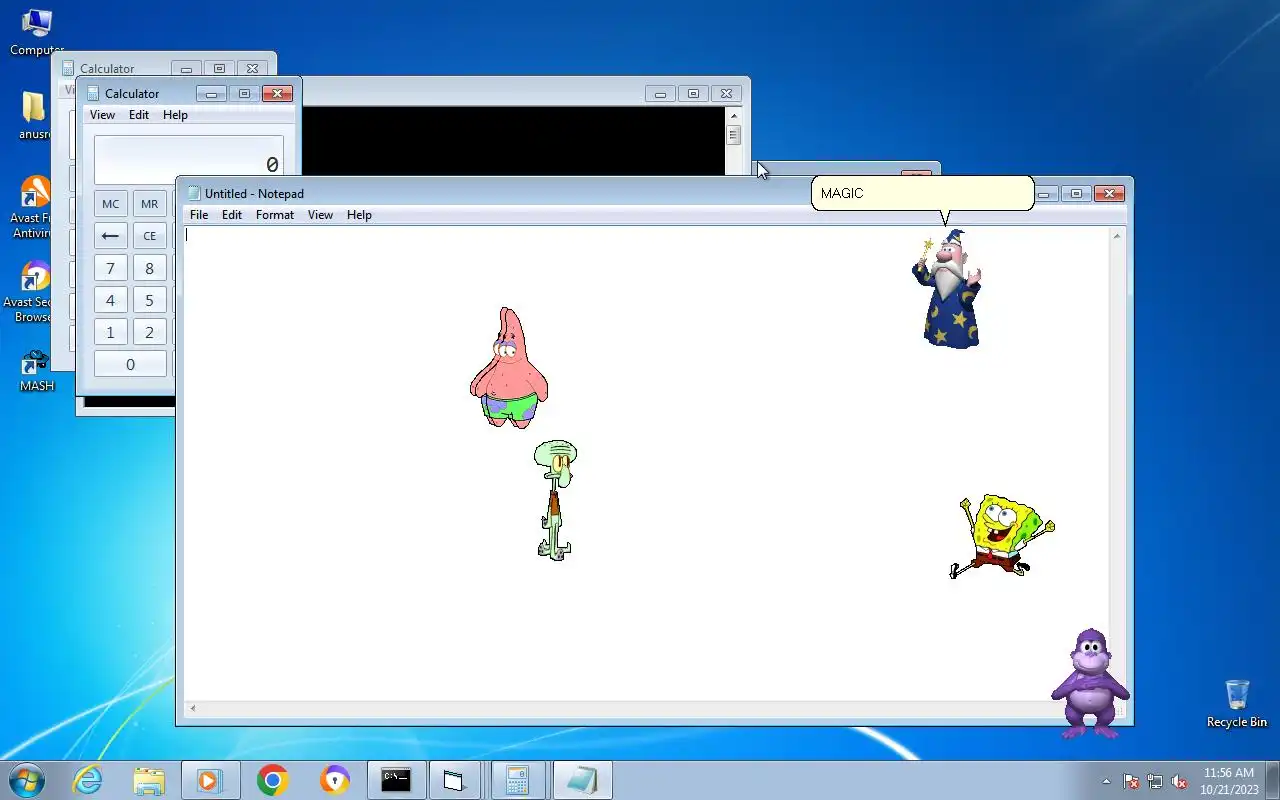Image resolution: width=1280 pixels, height=800 pixels.
Task: Click digit 7 in Calculator
Action: click(111, 268)
